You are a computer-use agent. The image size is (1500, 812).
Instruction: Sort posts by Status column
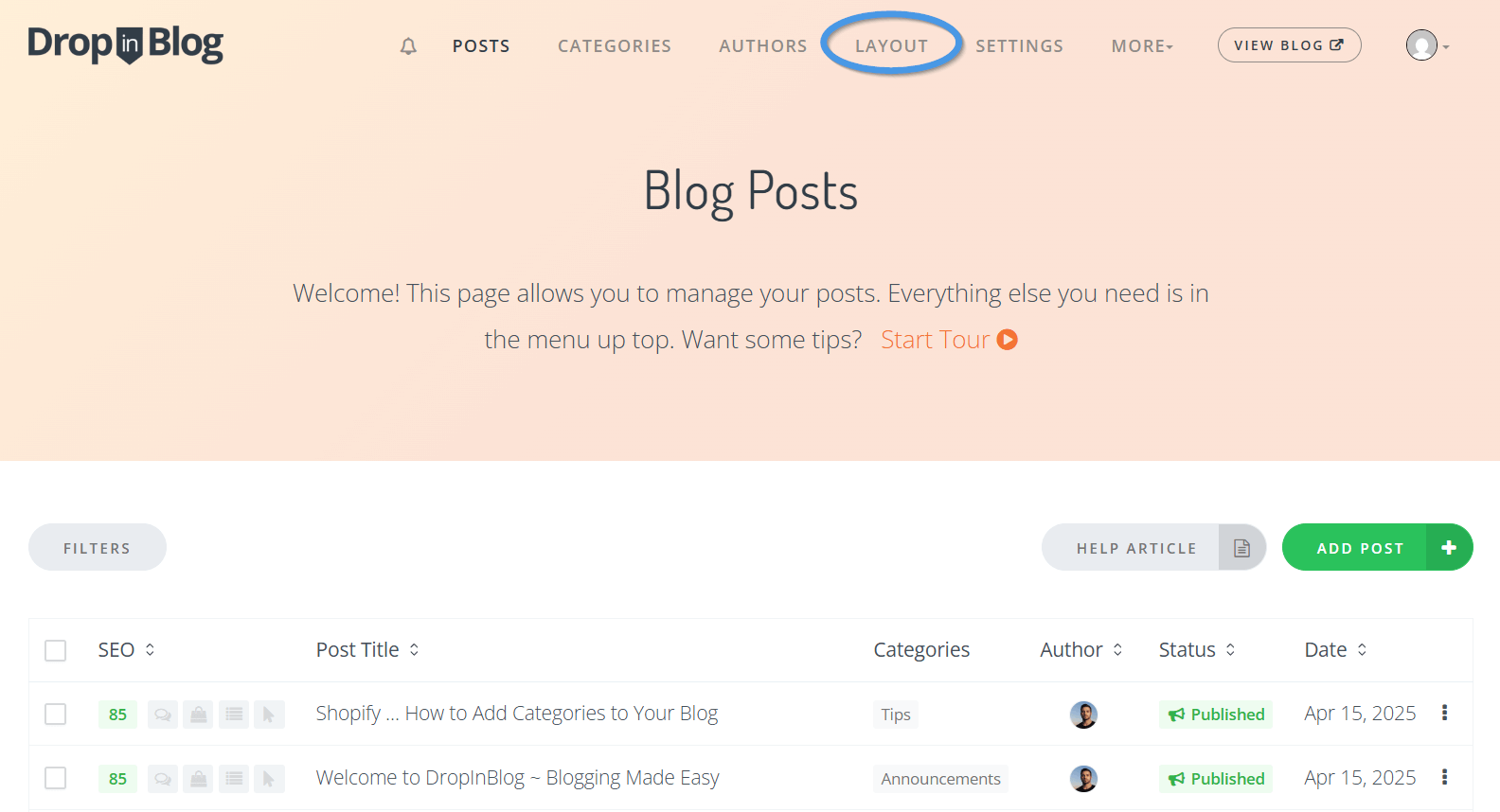click(1198, 650)
